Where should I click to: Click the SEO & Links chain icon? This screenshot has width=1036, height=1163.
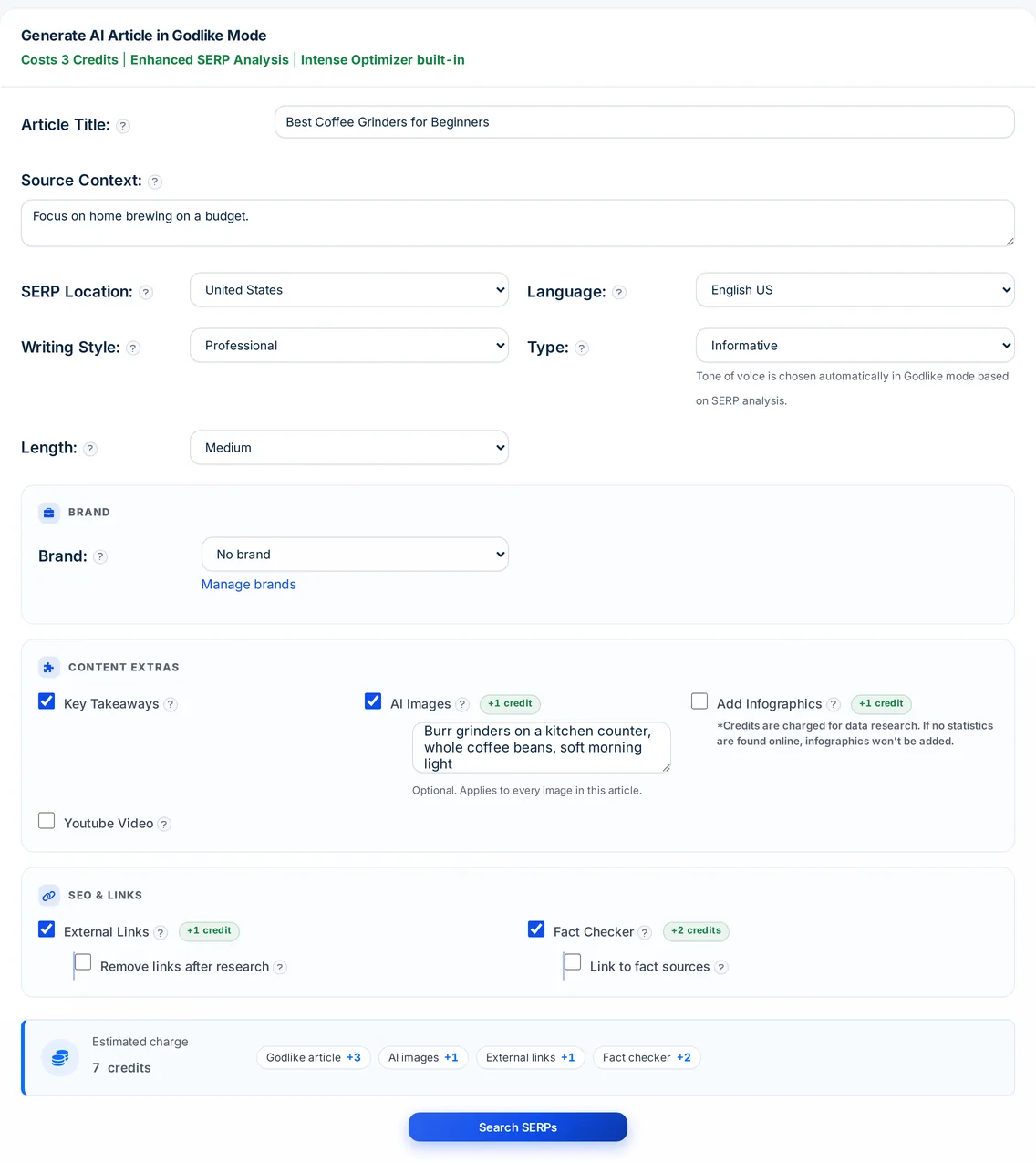(49, 896)
